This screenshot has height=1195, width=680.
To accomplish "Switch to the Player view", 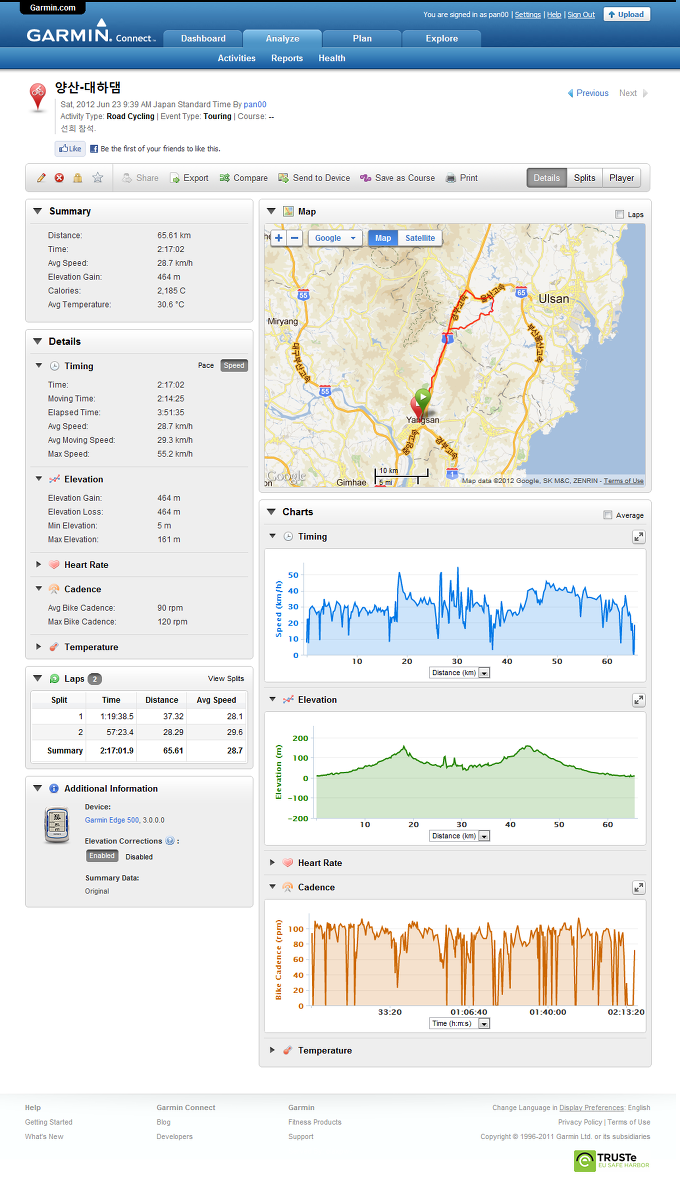I will 621,178.
